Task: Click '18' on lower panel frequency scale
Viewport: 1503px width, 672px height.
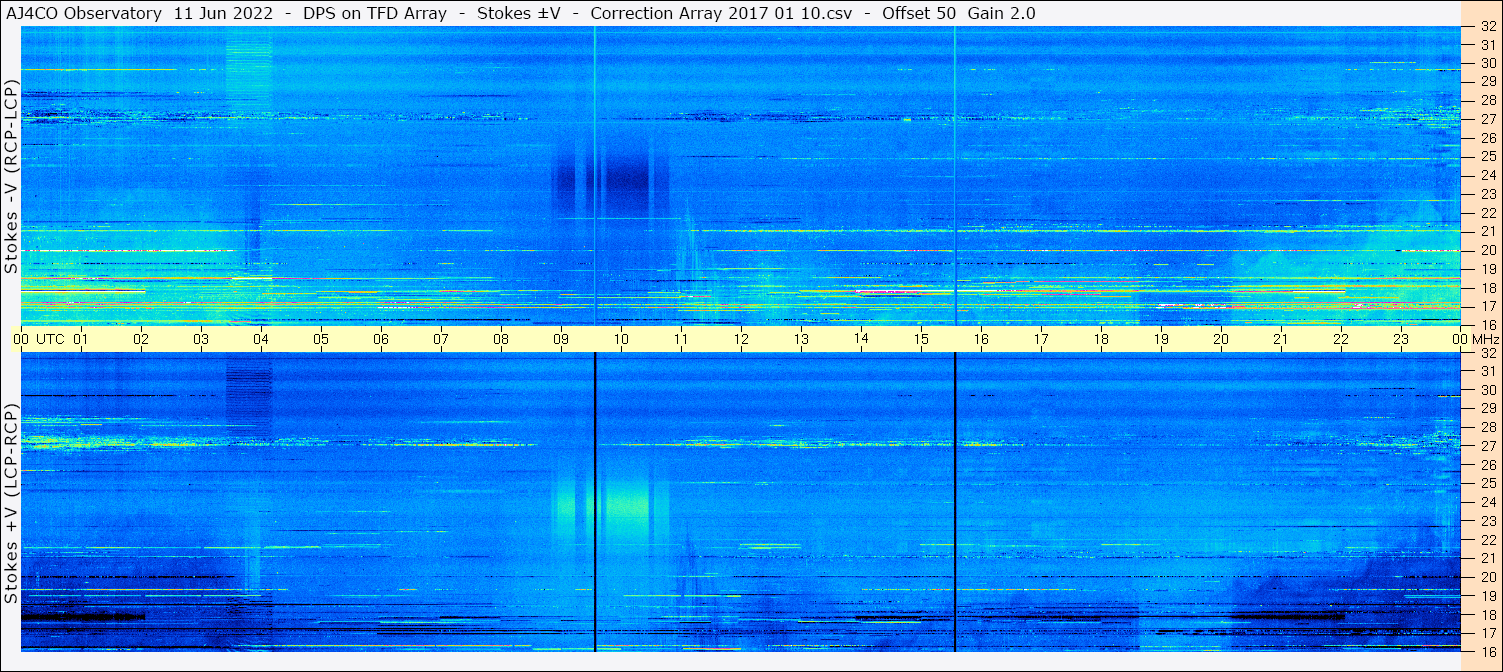Action: (x=1488, y=615)
